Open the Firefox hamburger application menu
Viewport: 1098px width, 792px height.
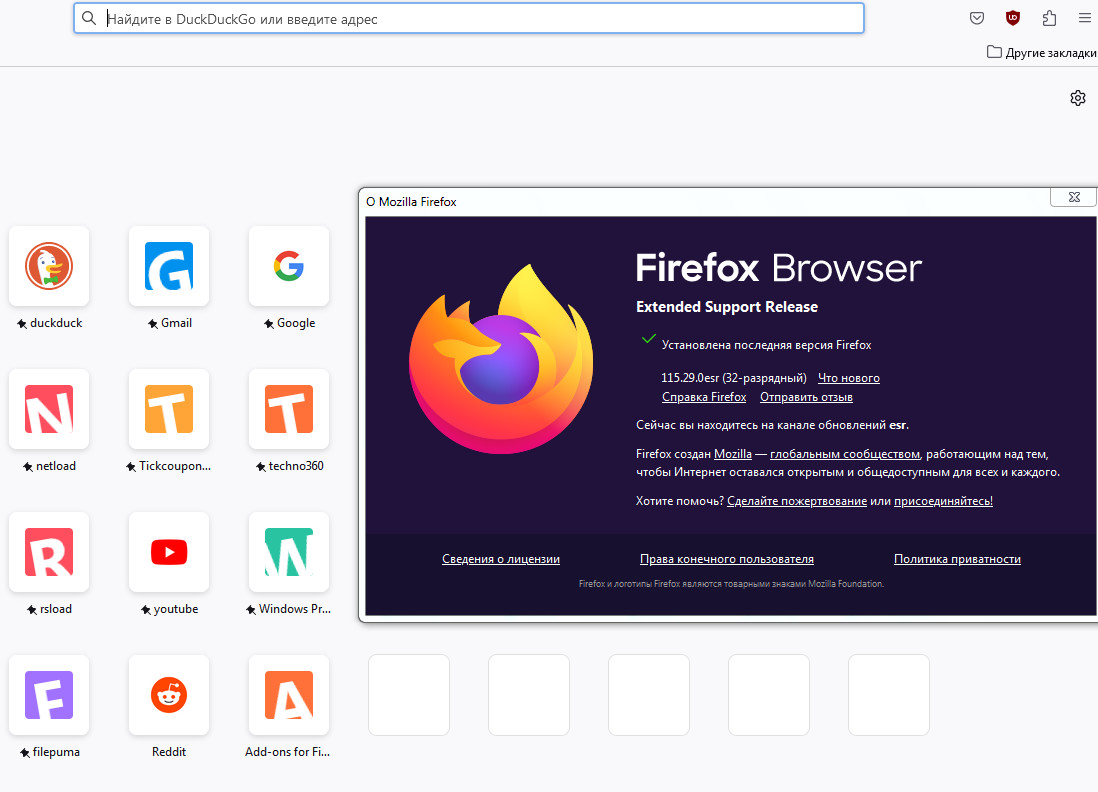[1085, 18]
